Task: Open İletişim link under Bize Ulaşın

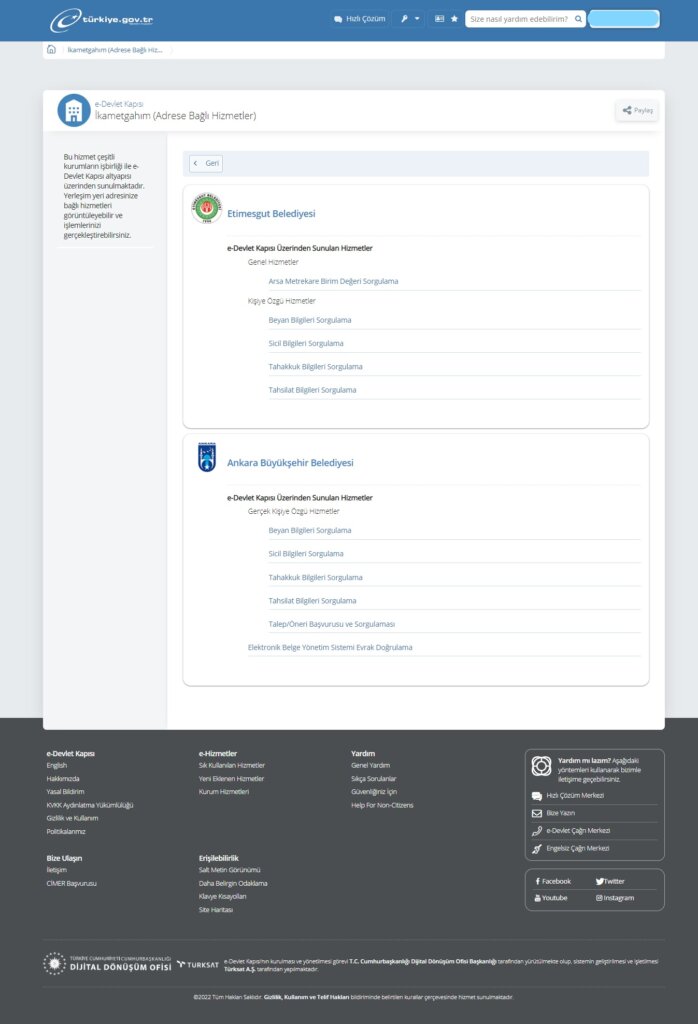Action: (56, 870)
